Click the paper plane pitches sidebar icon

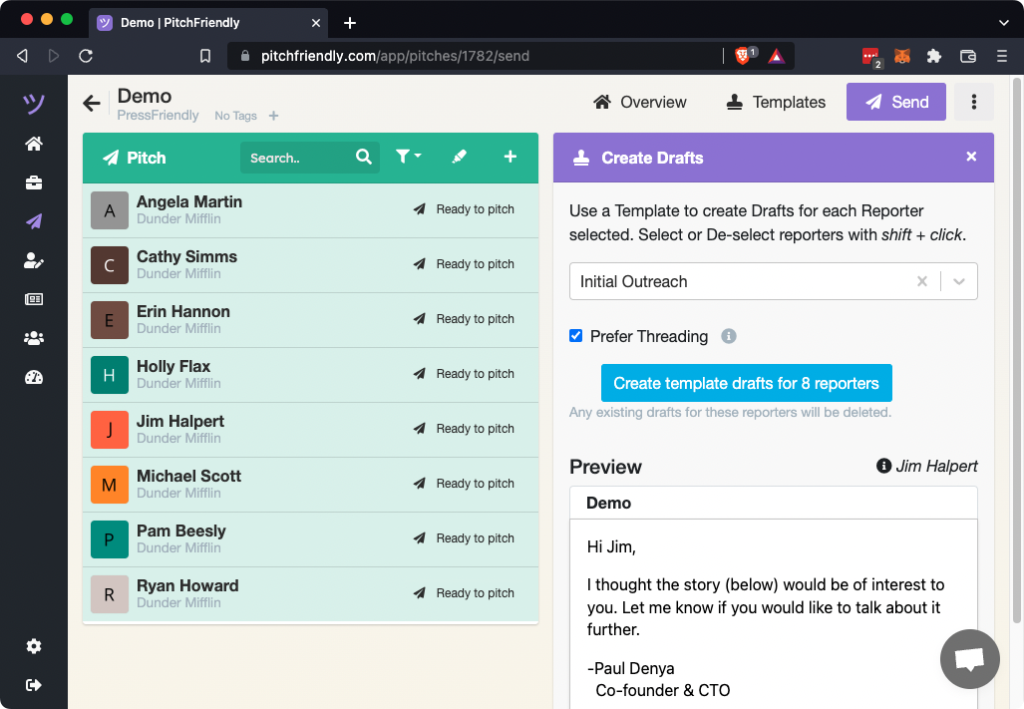click(x=34, y=222)
